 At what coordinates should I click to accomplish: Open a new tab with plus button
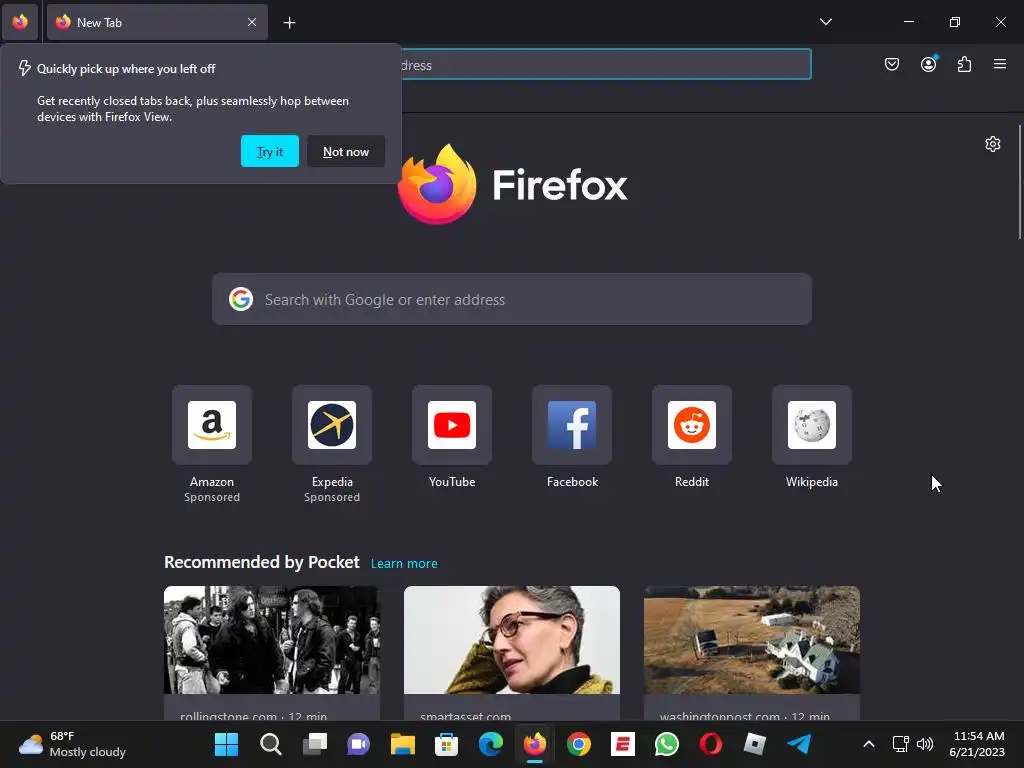[289, 23]
